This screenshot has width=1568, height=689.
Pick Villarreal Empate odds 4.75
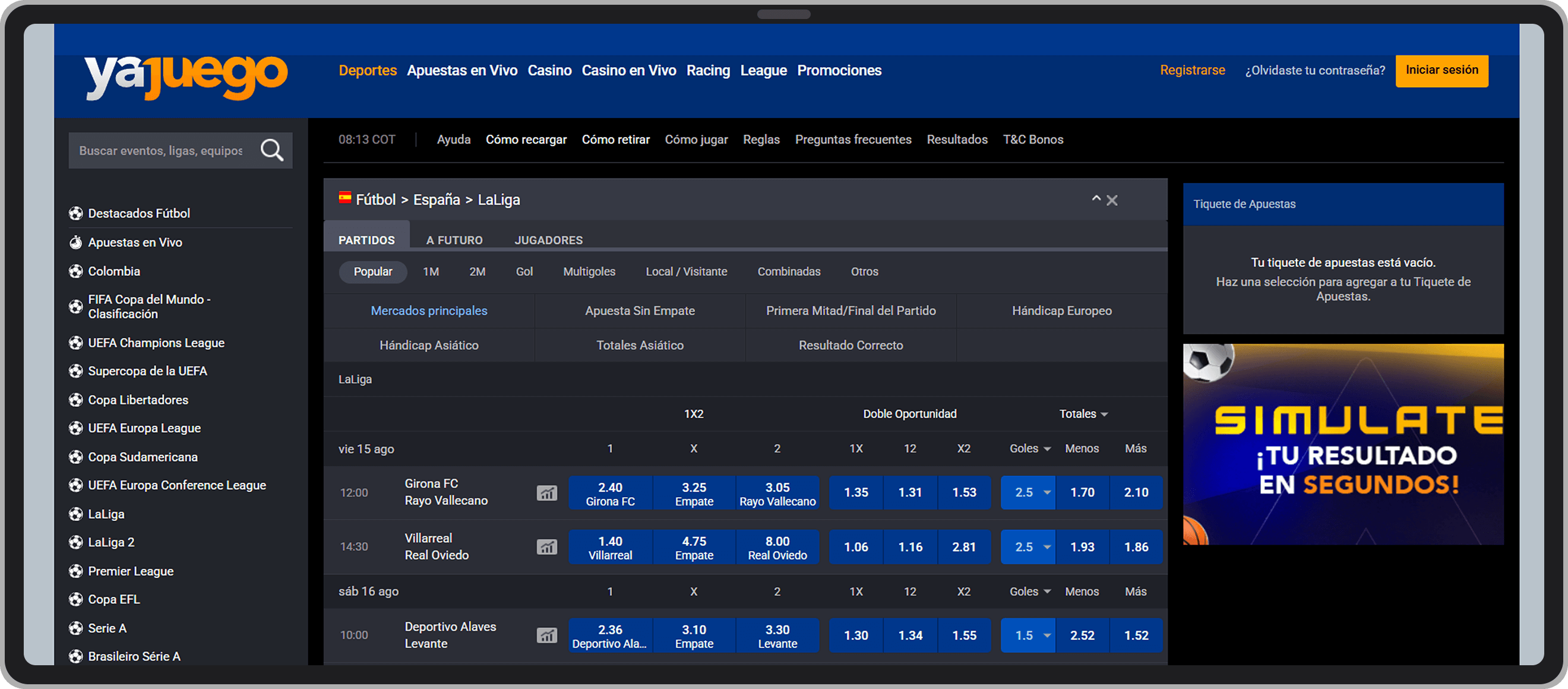(694, 547)
